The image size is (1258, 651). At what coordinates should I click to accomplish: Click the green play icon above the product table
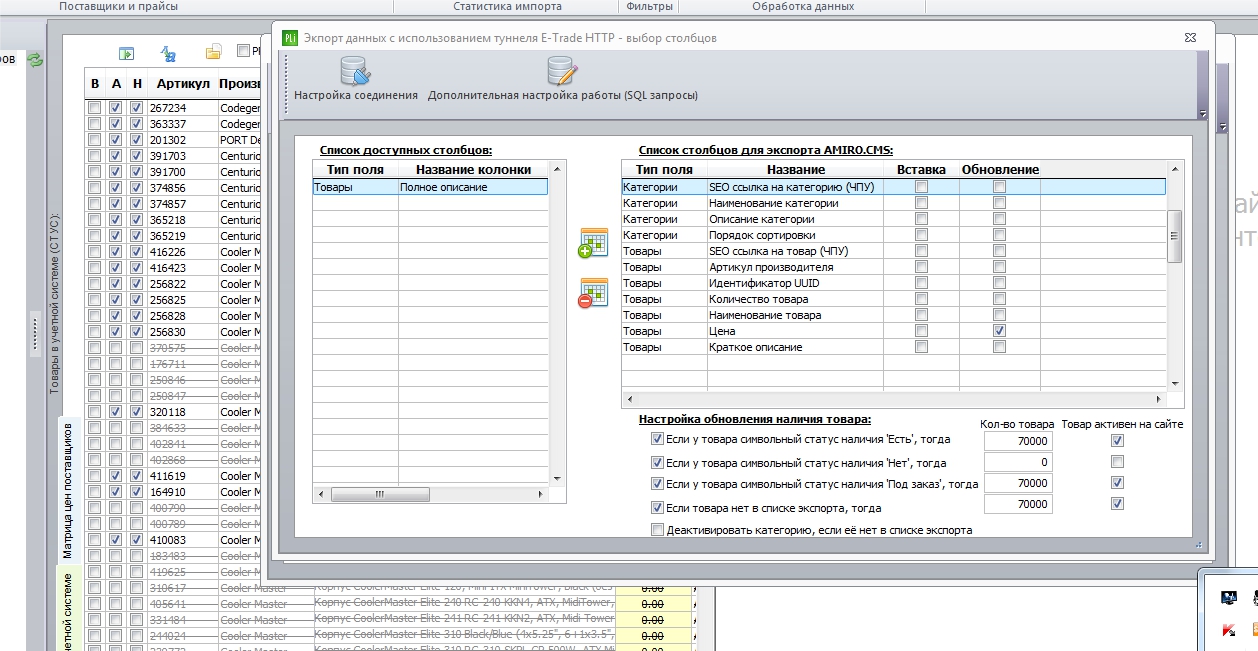[x=127, y=54]
